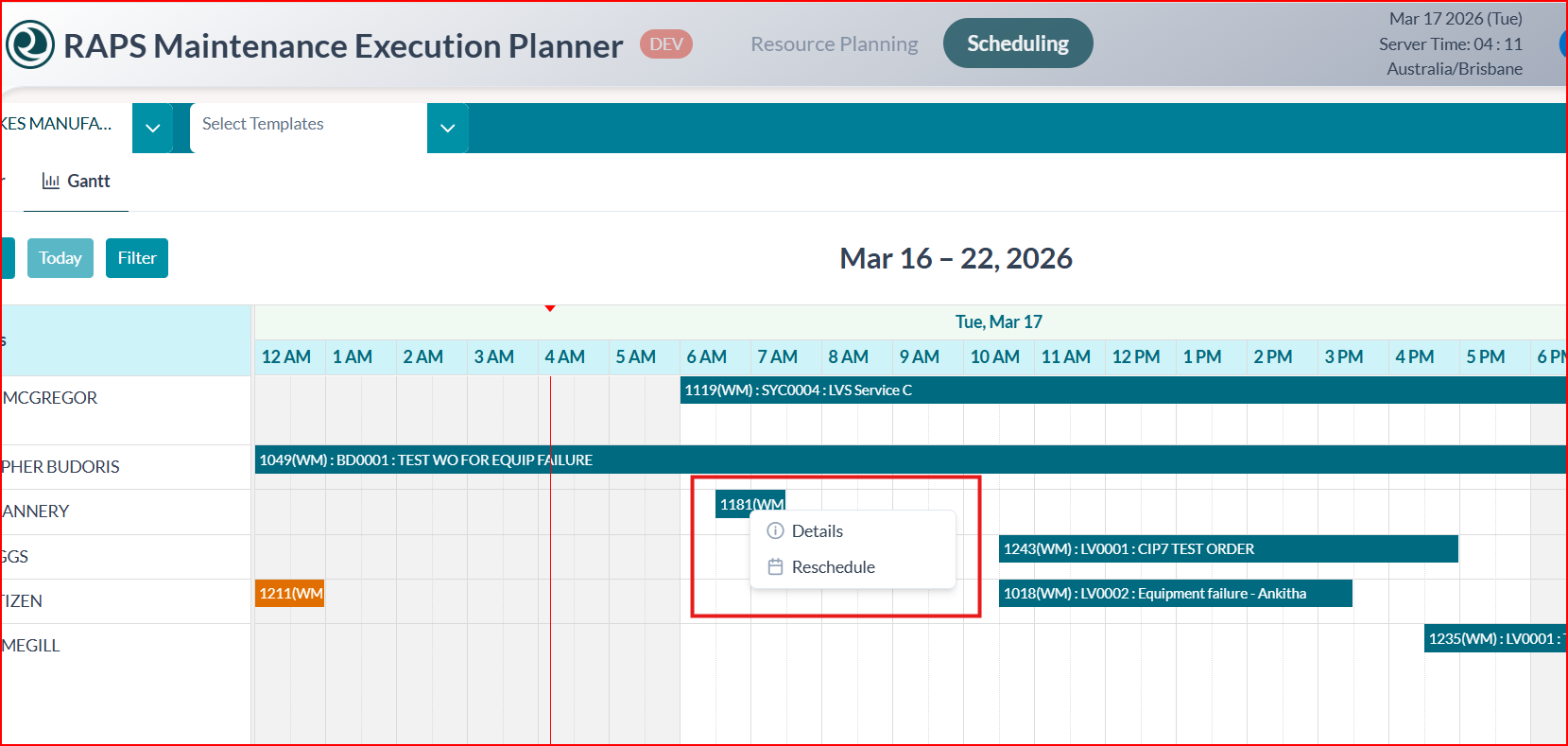Viewport: 1568px width, 746px height.
Task: Click the Details info icon
Action: [x=775, y=530]
